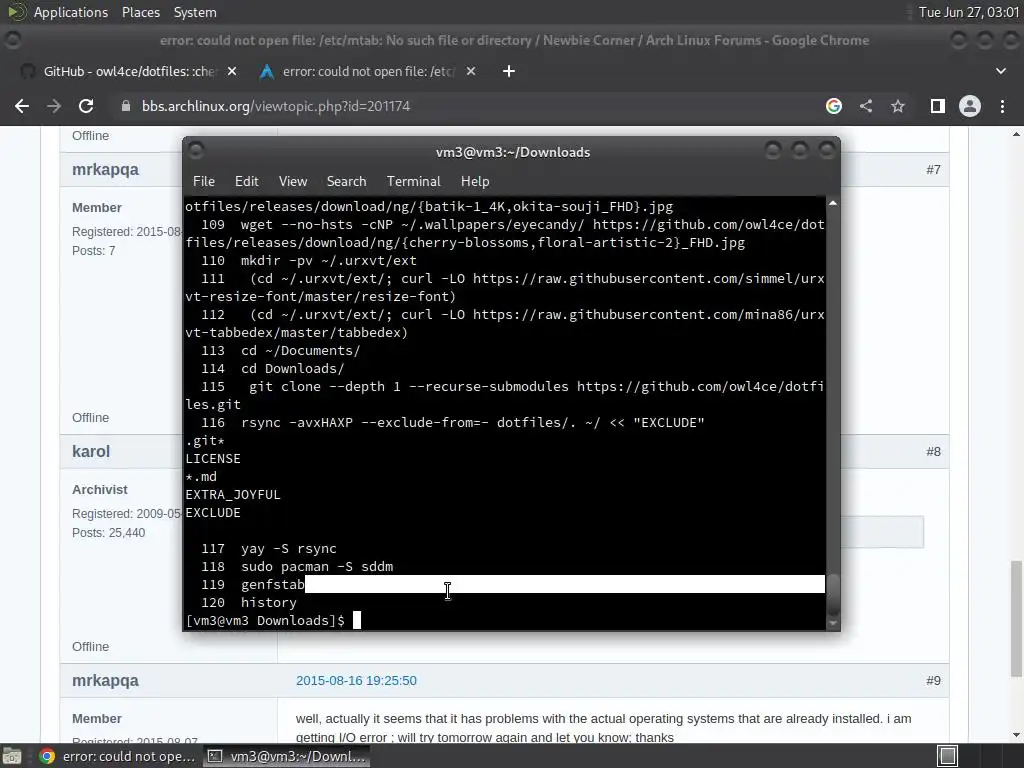Open terminal Search menu
Image resolution: width=1024 pixels, height=768 pixels.
[x=346, y=182]
